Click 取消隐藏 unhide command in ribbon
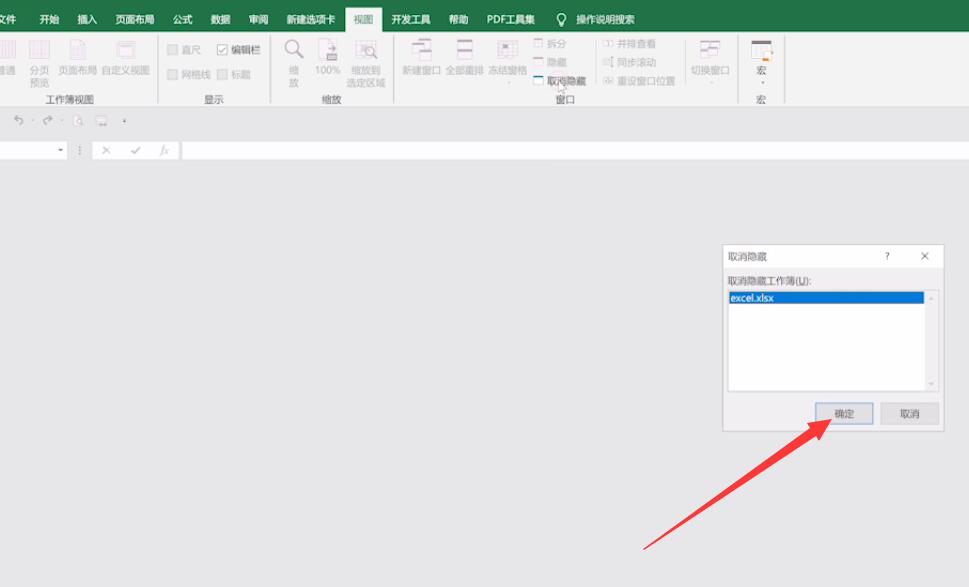 tap(559, 80)
